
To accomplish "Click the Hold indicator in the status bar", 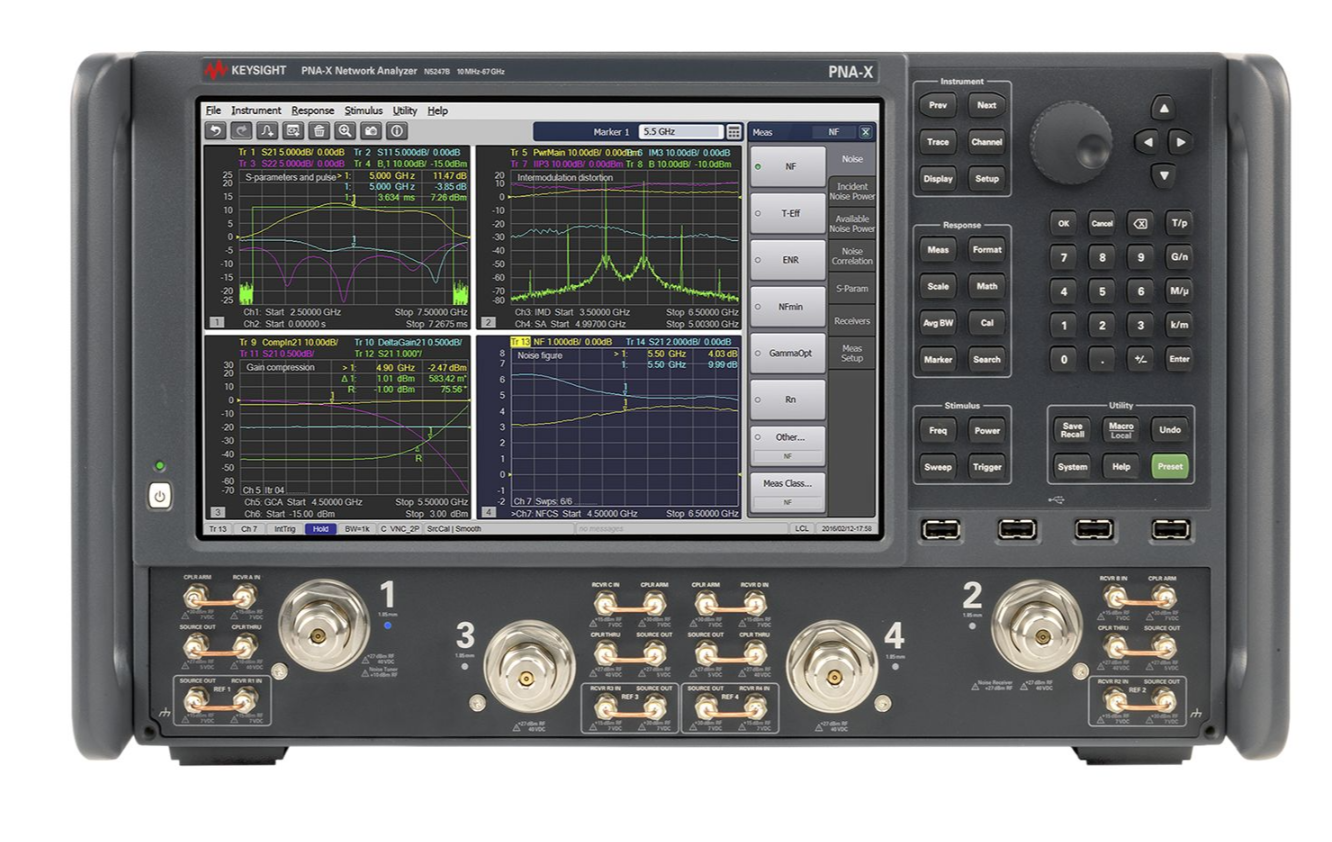I will point(320,529).
